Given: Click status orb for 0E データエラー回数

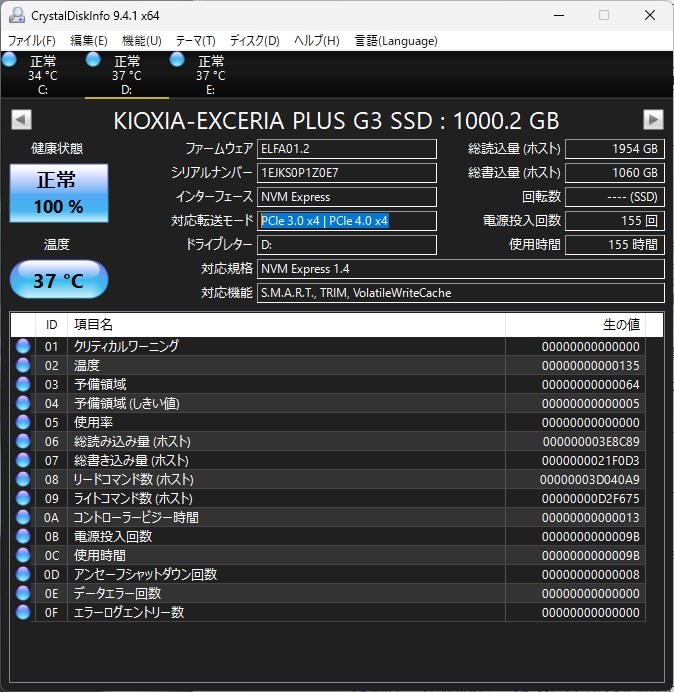Looking at the screenshot, I should (x=23, y=593).
